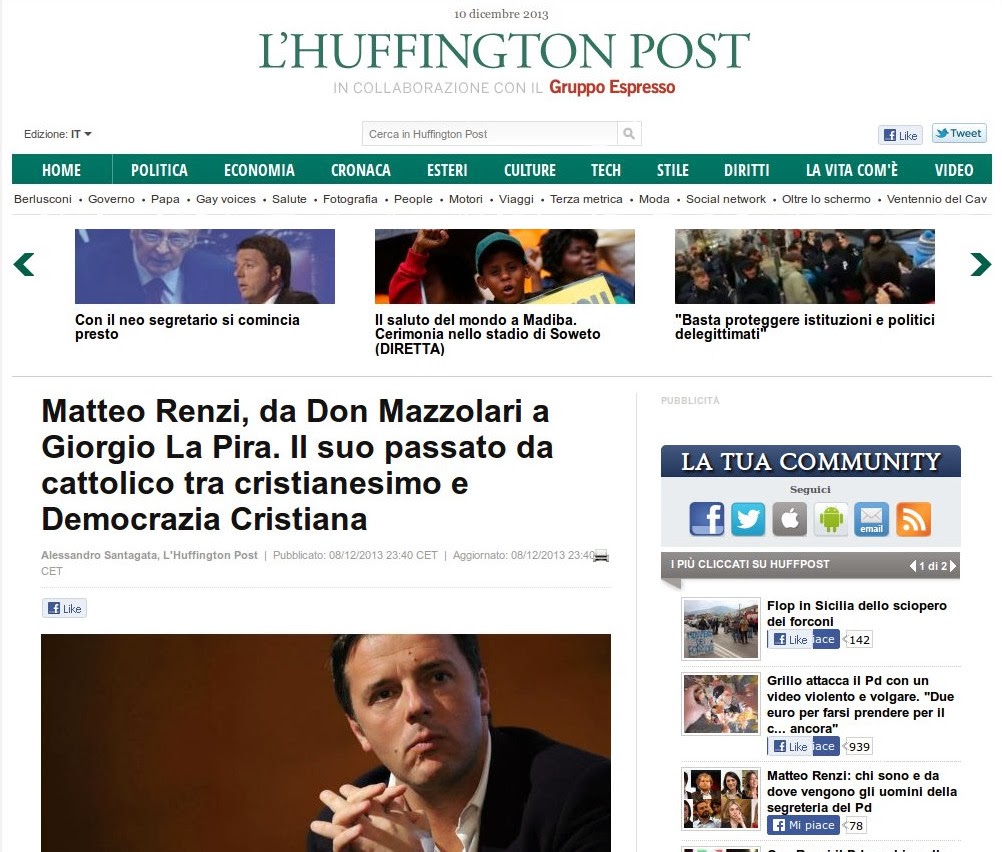Screen dimensions: 1002x852
Task: Open the Edizione IT dropdown
Action: pyautogui.click(x=58, y=134)
